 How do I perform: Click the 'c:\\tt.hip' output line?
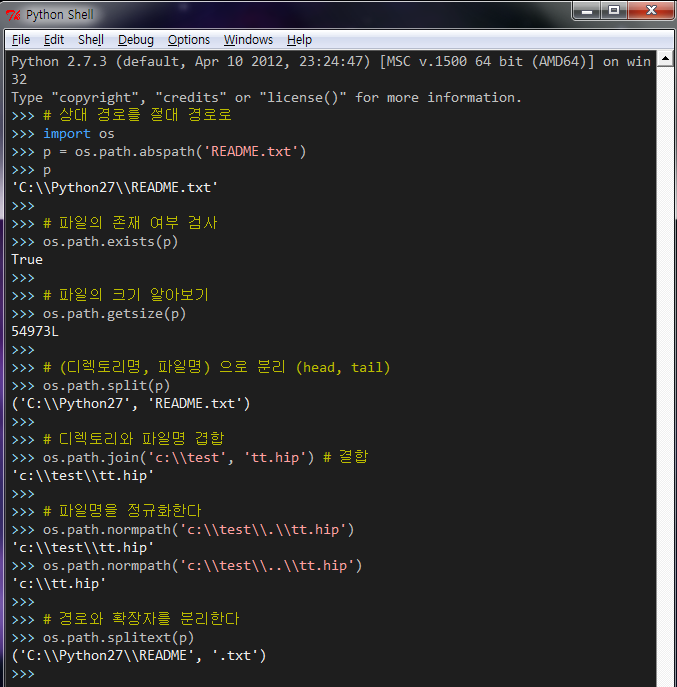pos(59,584)
